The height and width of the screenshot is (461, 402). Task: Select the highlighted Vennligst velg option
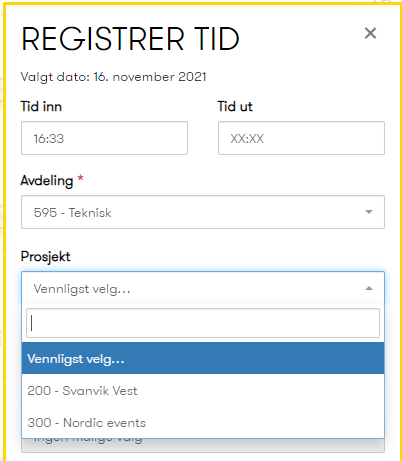[203, 359]
